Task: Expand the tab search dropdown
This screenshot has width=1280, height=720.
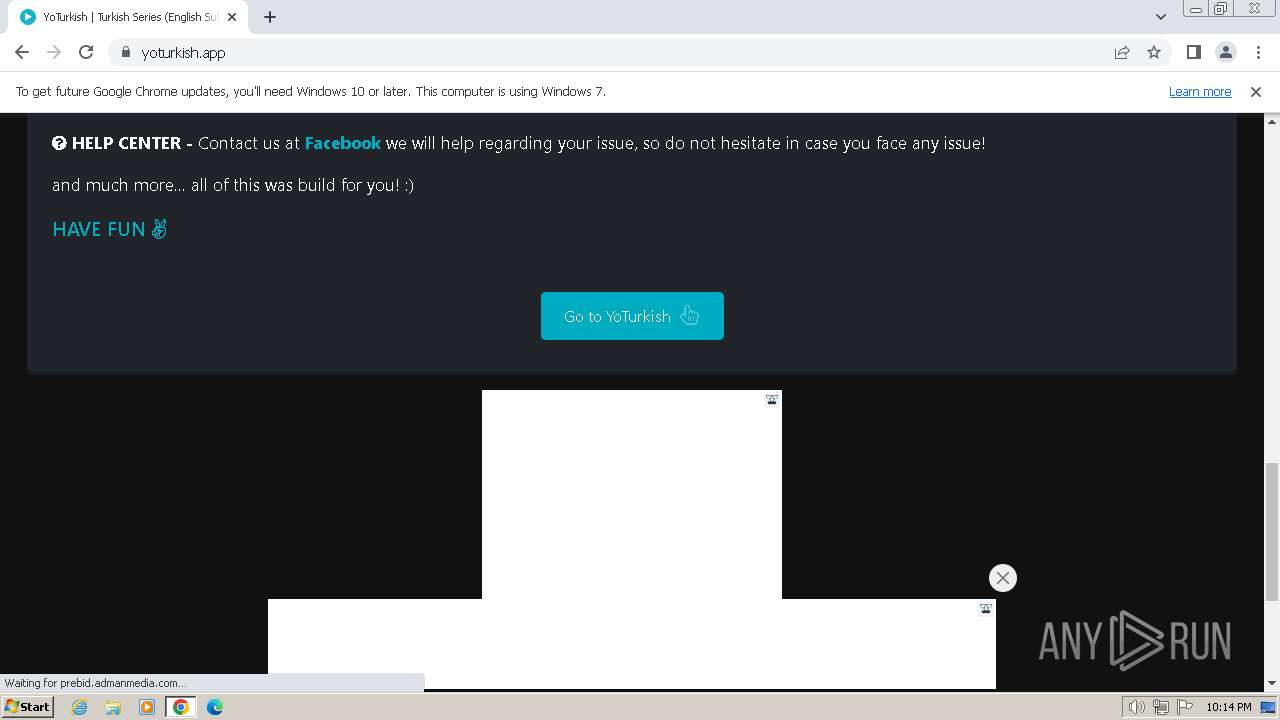Action: [x=1161, y=17]
